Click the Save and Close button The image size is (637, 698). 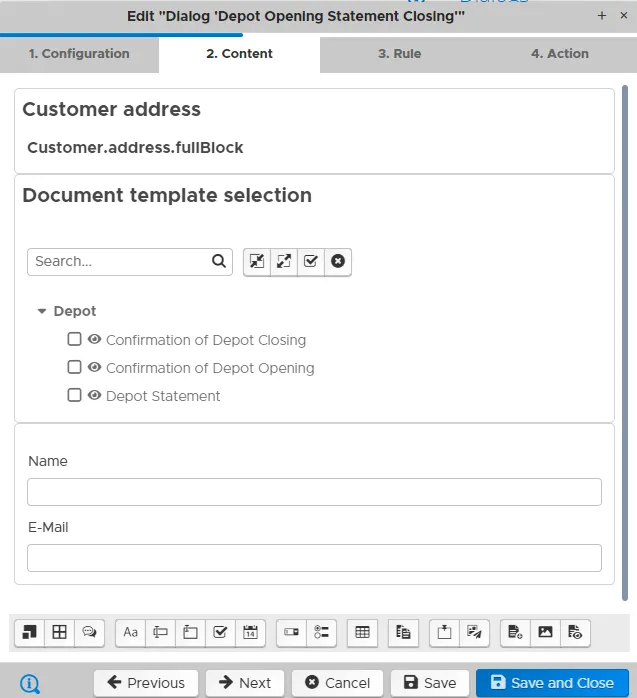[x=552, y=683]
